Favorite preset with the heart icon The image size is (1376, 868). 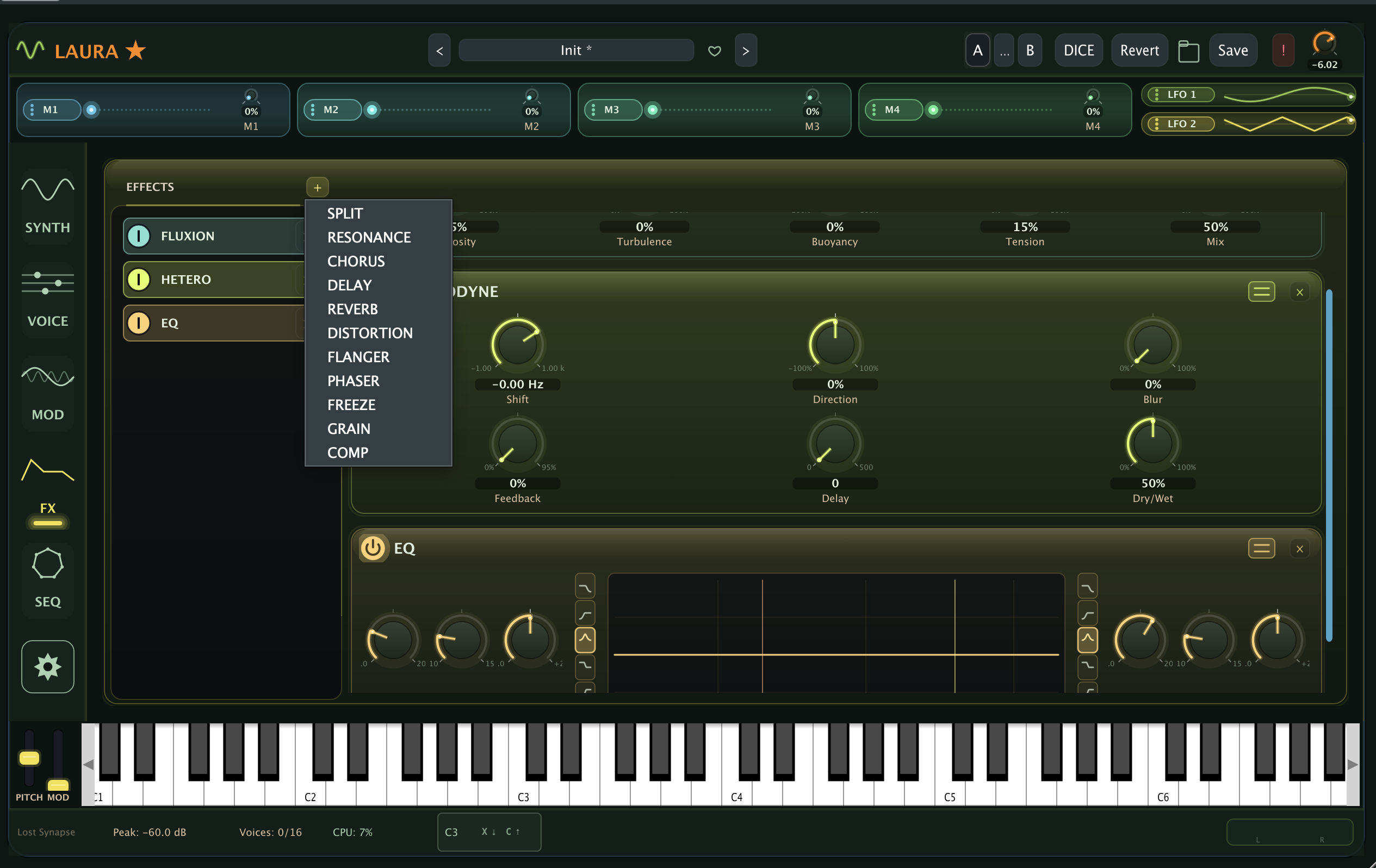point(714,51)
